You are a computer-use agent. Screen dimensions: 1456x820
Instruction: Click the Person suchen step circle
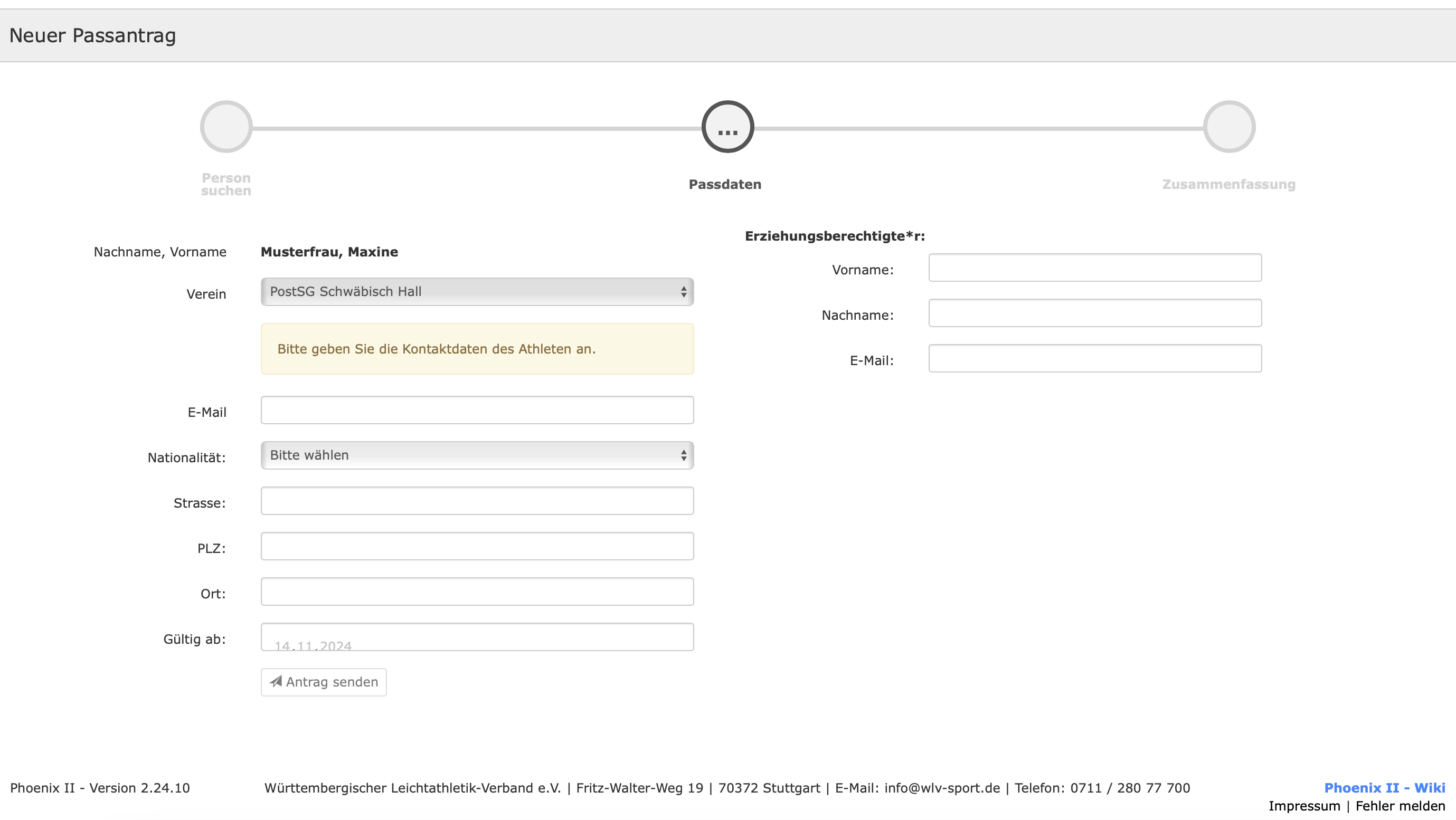(x=226, y=127)
